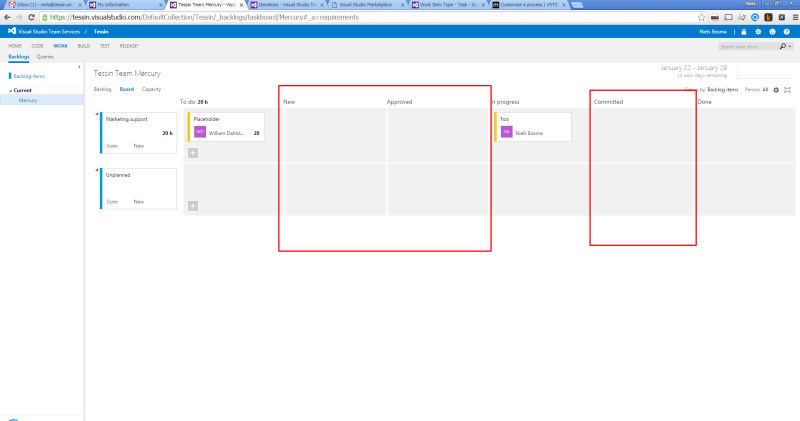Image resolution: width=800 pixels, height=421 pixels.
Task: Open board settings gear icon
Action: (x=776, y=90)
